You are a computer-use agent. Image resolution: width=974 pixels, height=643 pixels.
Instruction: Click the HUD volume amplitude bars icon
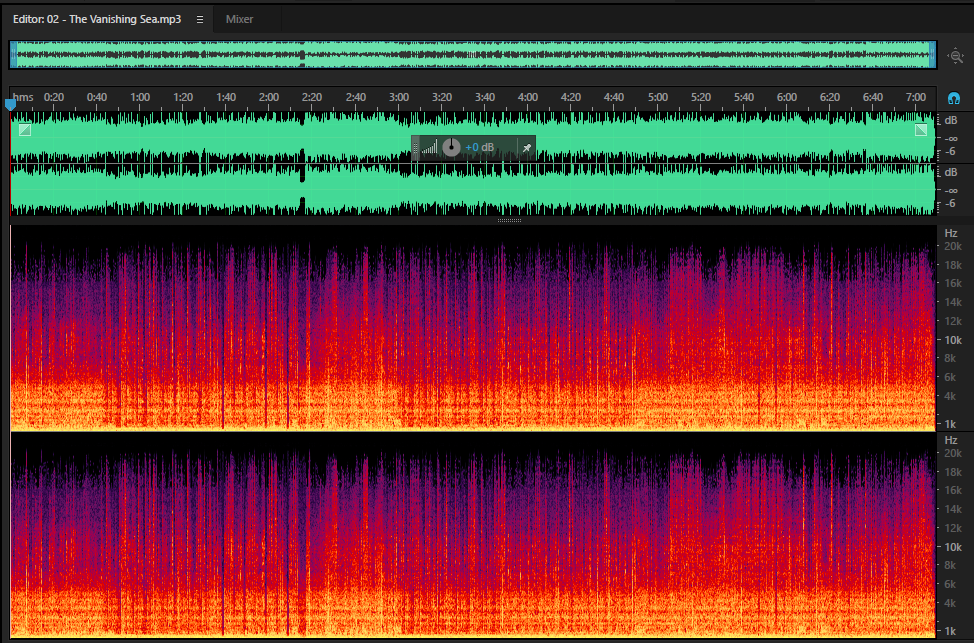point(429,148)
